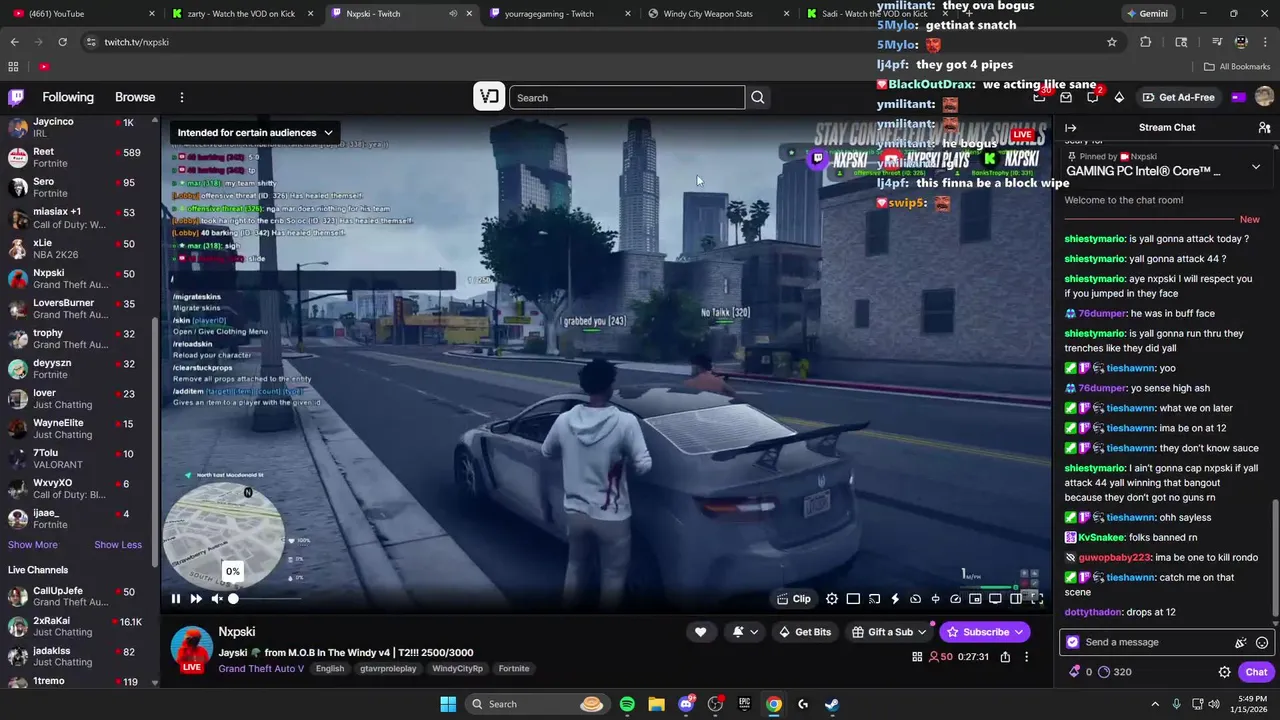Open the All Bookmarks folder

click(1237, 67)
